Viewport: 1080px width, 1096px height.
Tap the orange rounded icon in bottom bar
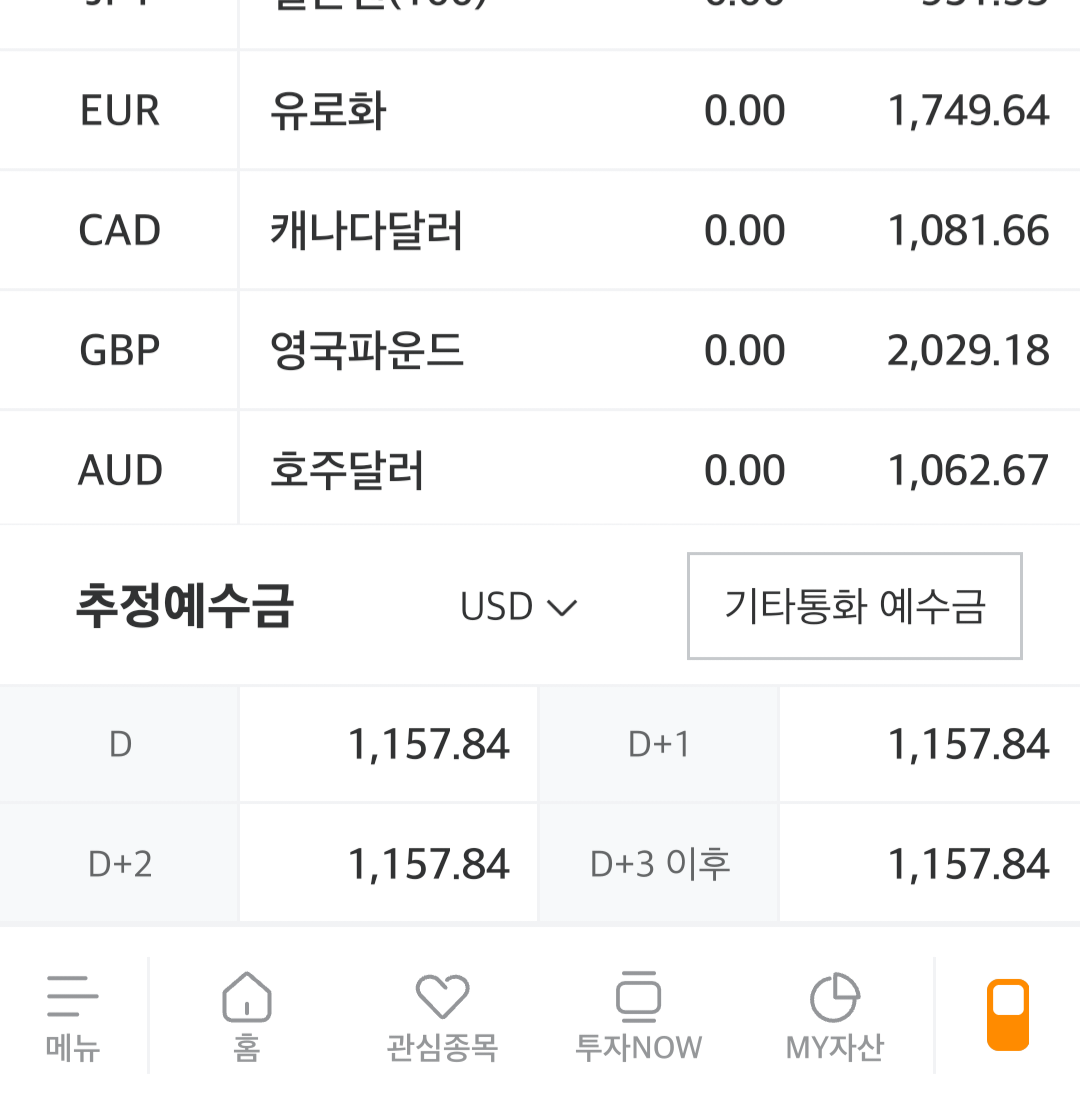pos(1007,1015)
